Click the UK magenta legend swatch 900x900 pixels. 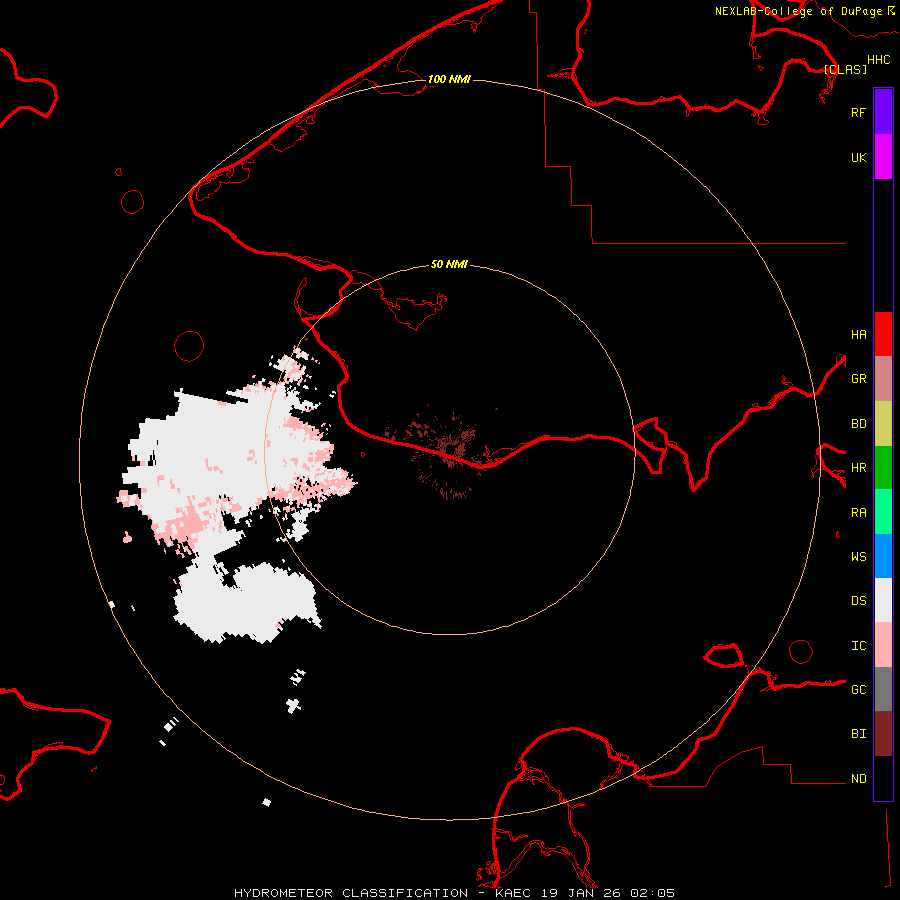(x=883, y=157)
